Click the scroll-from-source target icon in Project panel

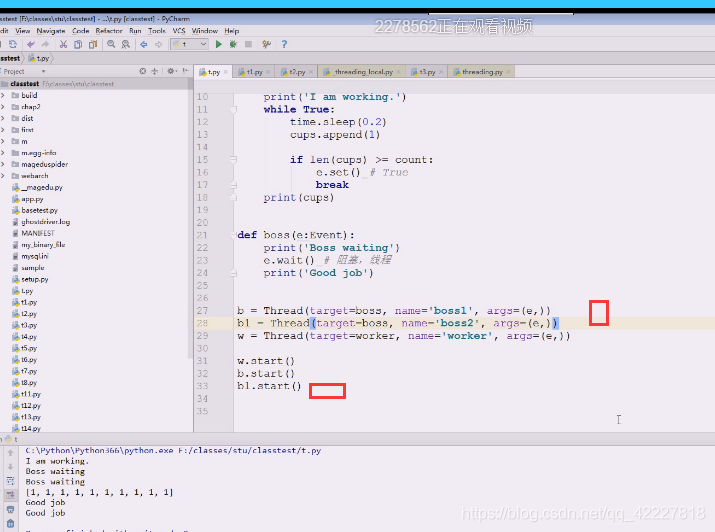pos(143,71)
